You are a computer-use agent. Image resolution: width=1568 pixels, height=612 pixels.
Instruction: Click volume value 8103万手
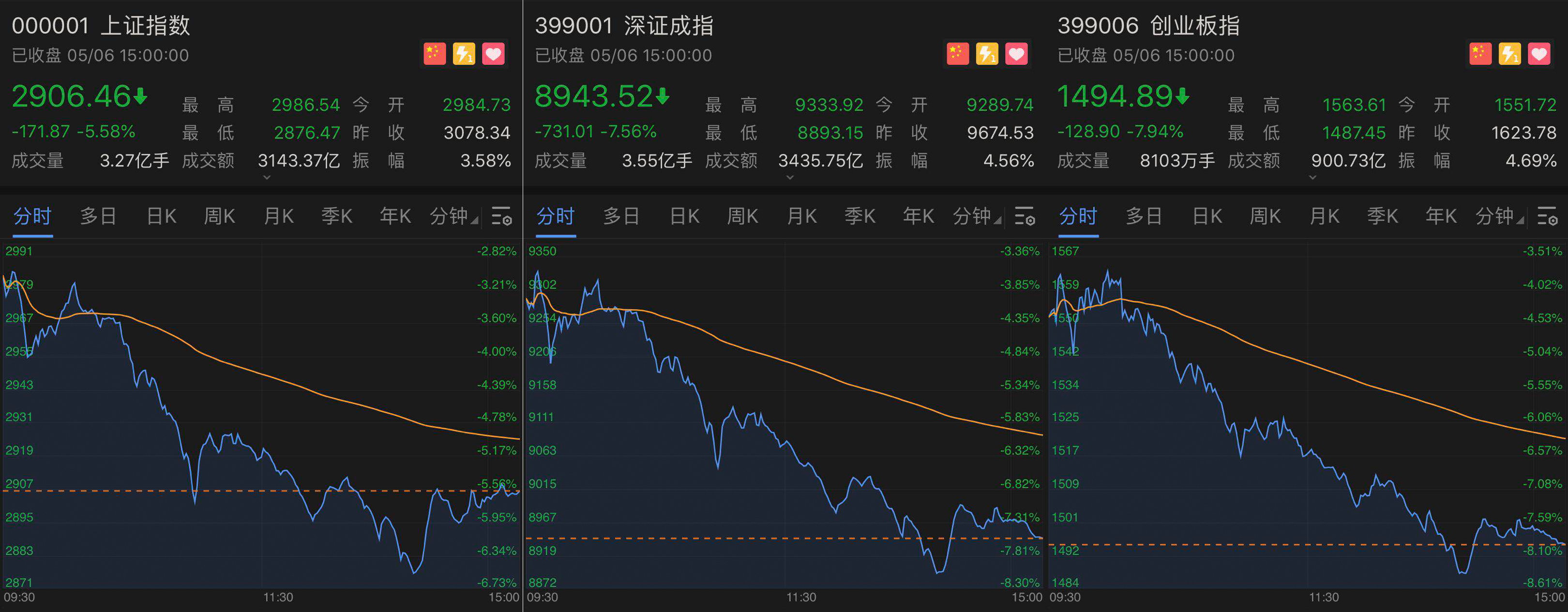[x=1177, y=161]
